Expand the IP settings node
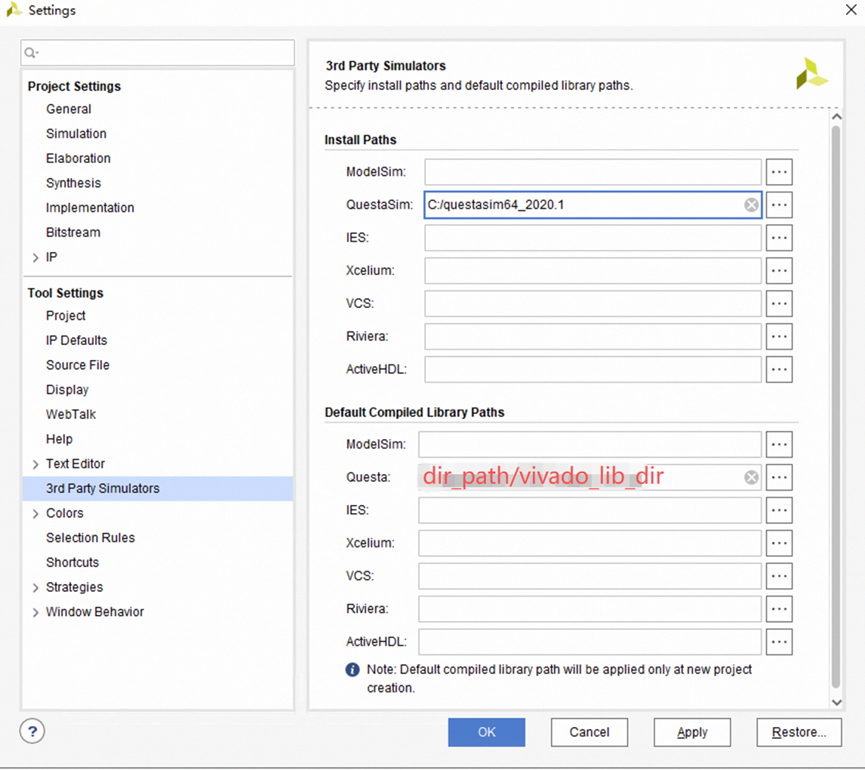The height and width of the screenshot is (770, 865). click(35, 258)
